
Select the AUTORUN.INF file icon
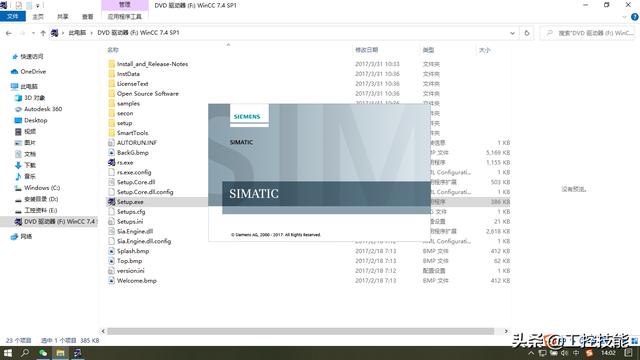111,143
